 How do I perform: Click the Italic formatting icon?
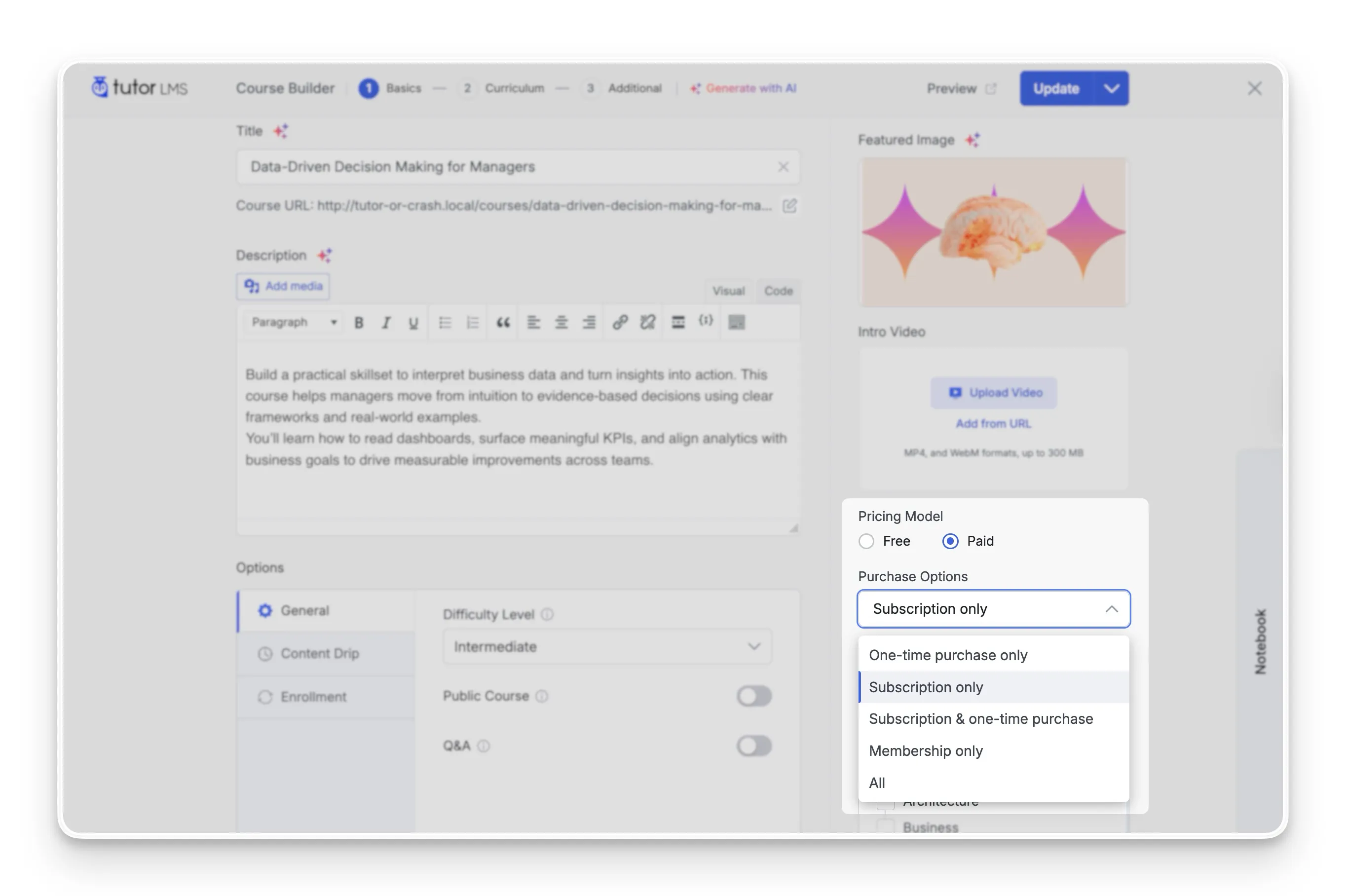386,323
